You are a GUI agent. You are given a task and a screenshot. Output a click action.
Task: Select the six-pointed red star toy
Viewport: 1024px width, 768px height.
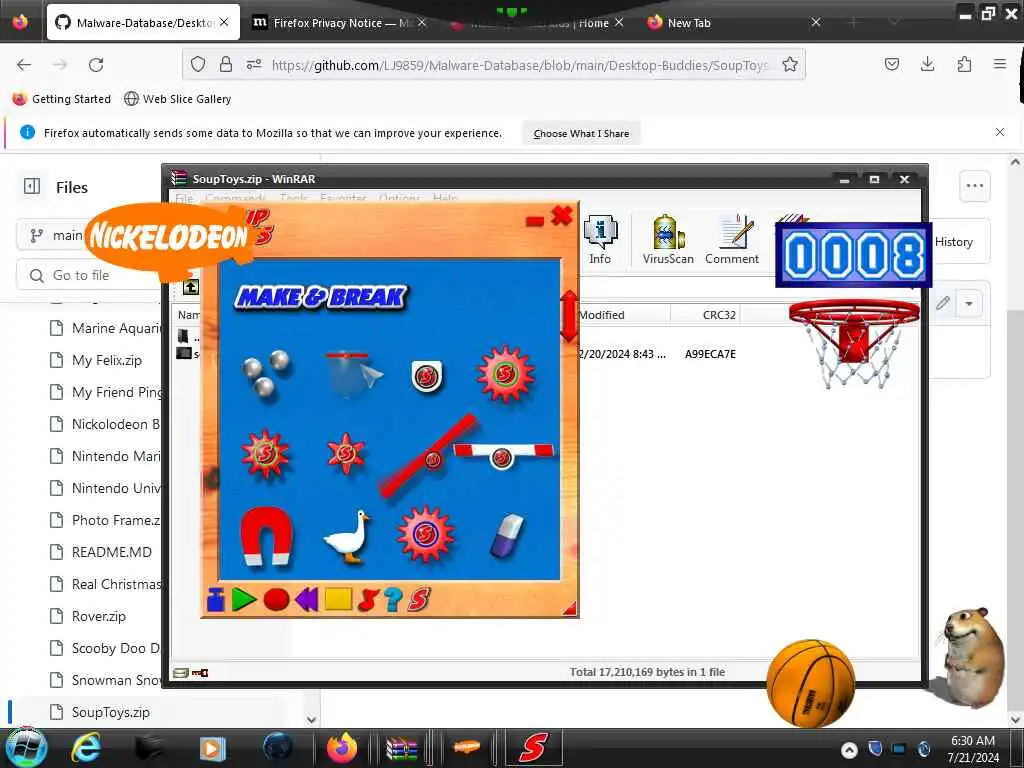tap(345, 453)
